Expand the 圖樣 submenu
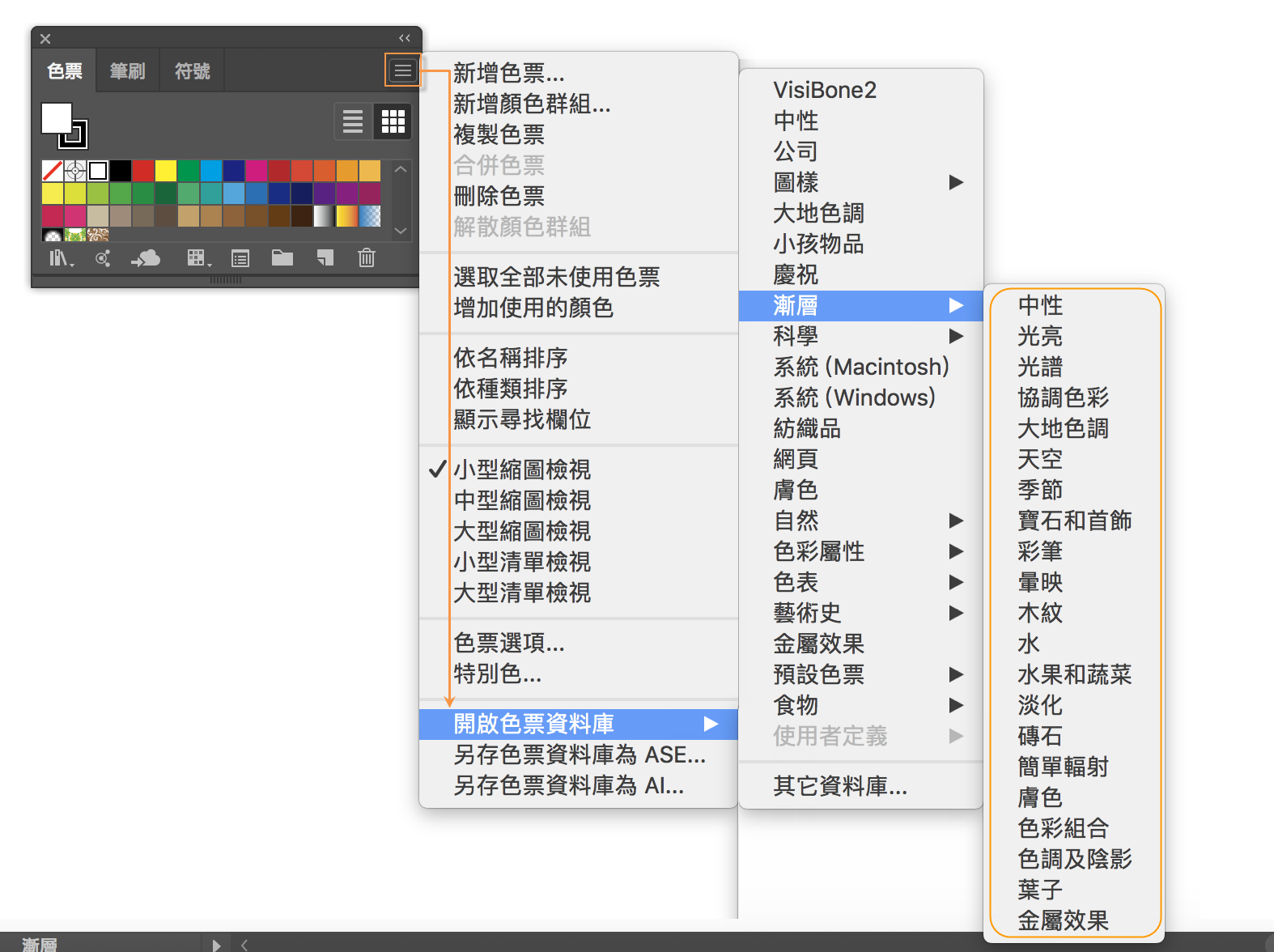Image resolution: width=1274 pixels, height=952 pixels. coord(861,182)
